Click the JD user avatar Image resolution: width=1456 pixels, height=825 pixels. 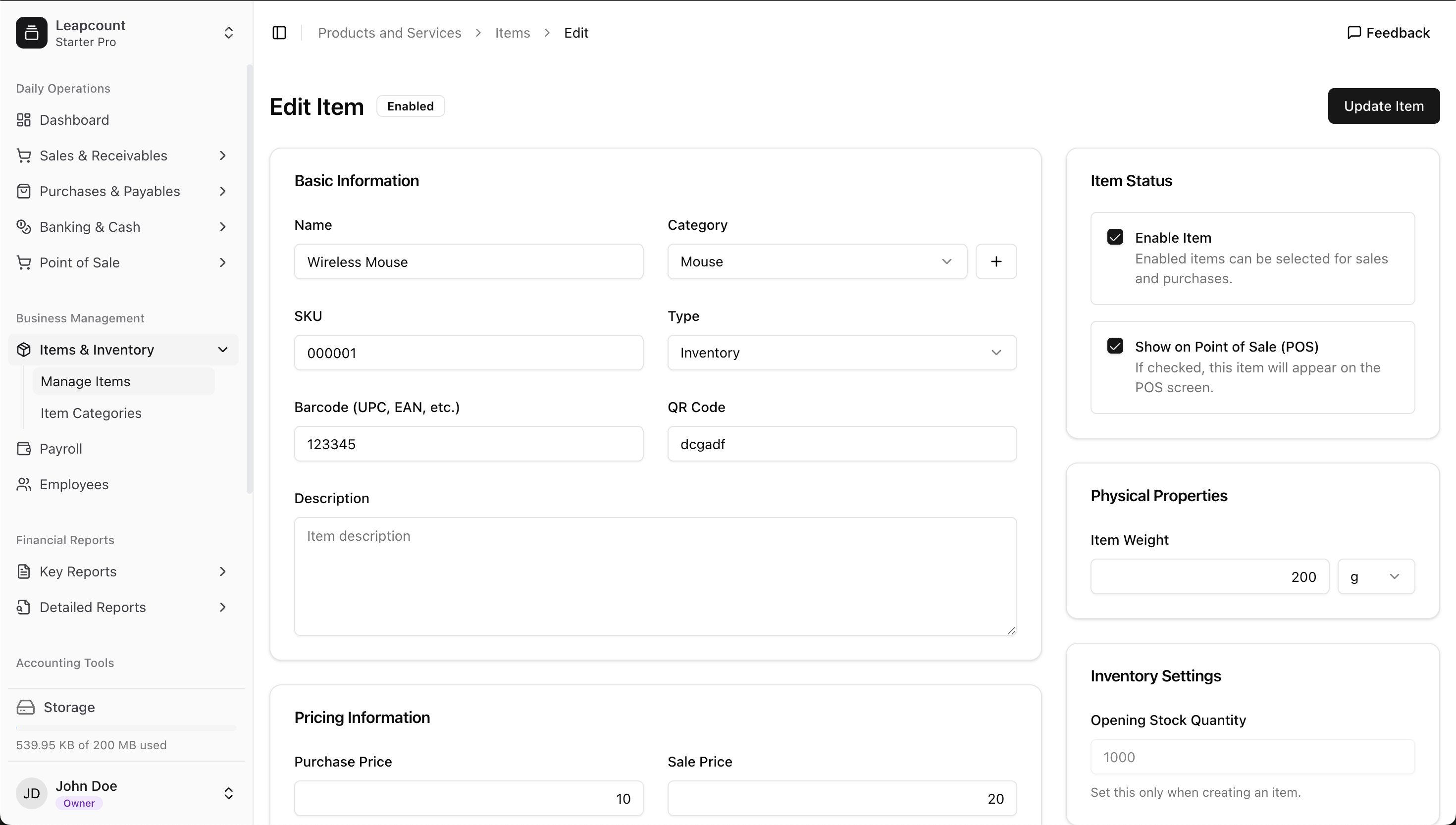click(x=32, y=793)
